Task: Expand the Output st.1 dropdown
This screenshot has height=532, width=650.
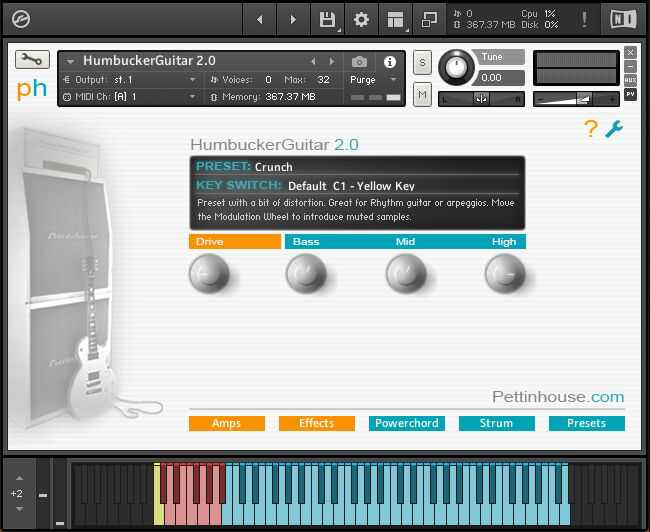Action: [x=192, y=80]
